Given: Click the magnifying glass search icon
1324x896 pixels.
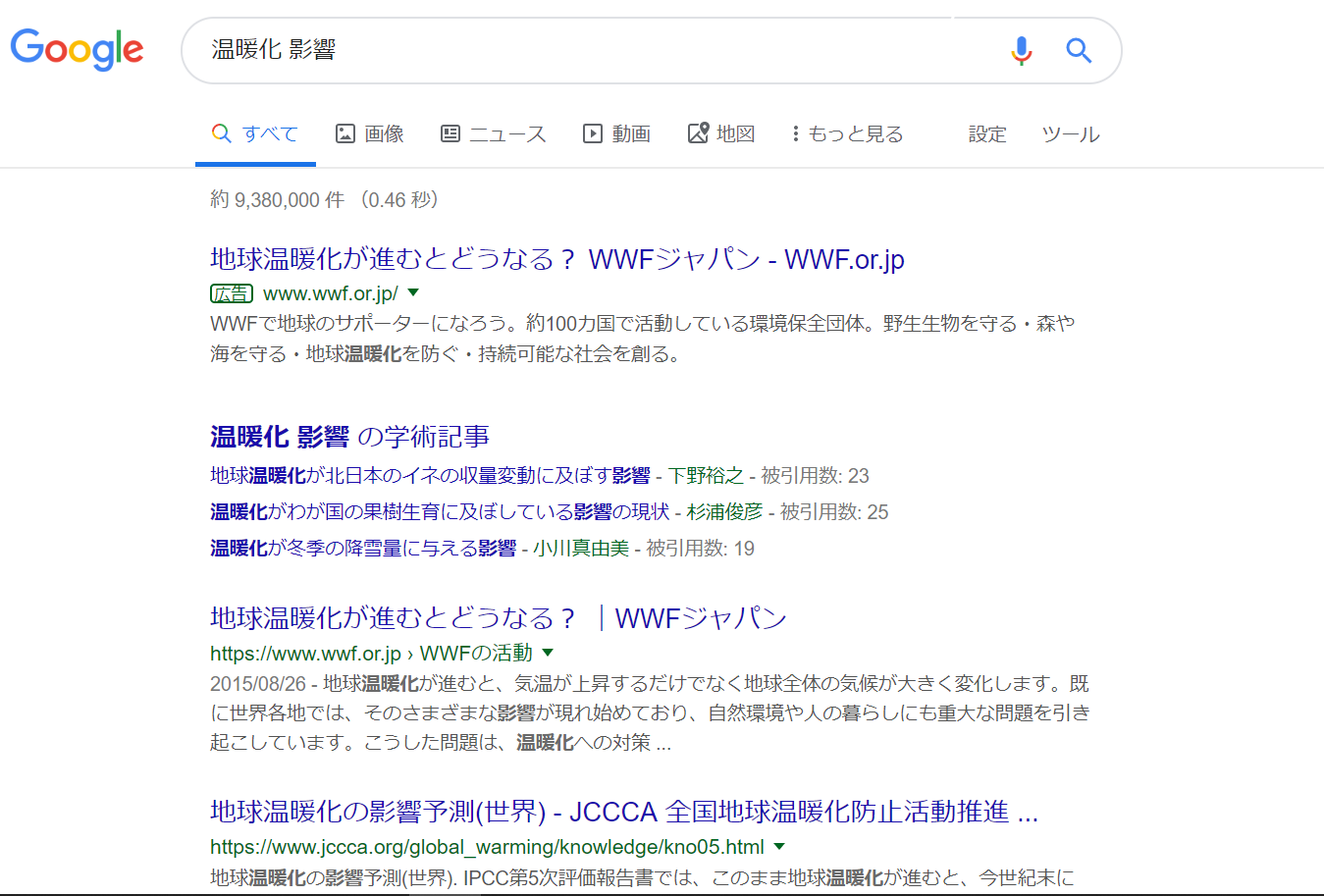Looking at the screenshot, I should 1078,50.
